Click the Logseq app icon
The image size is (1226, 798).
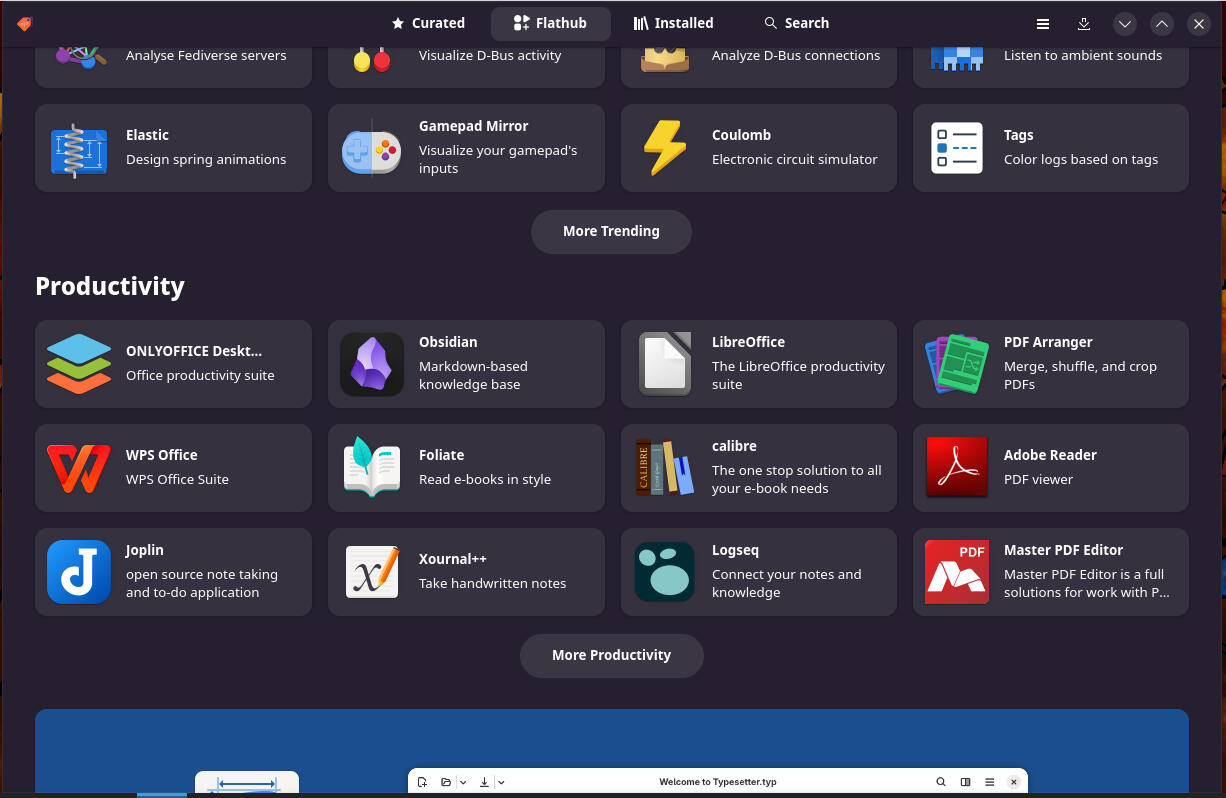(x=665, y=572)
